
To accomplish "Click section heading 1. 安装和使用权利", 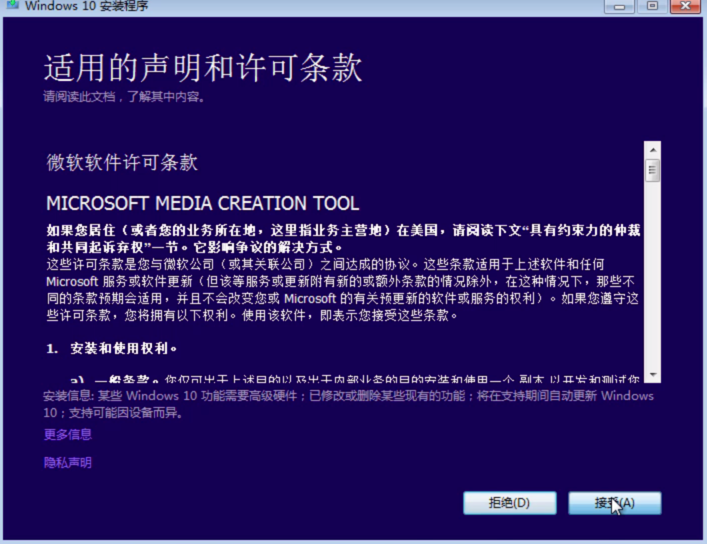I will 112,348.
